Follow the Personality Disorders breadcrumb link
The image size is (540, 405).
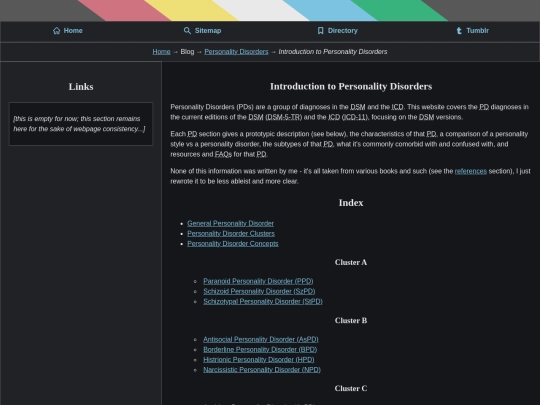pyautogui.click(x=236, y=52)
